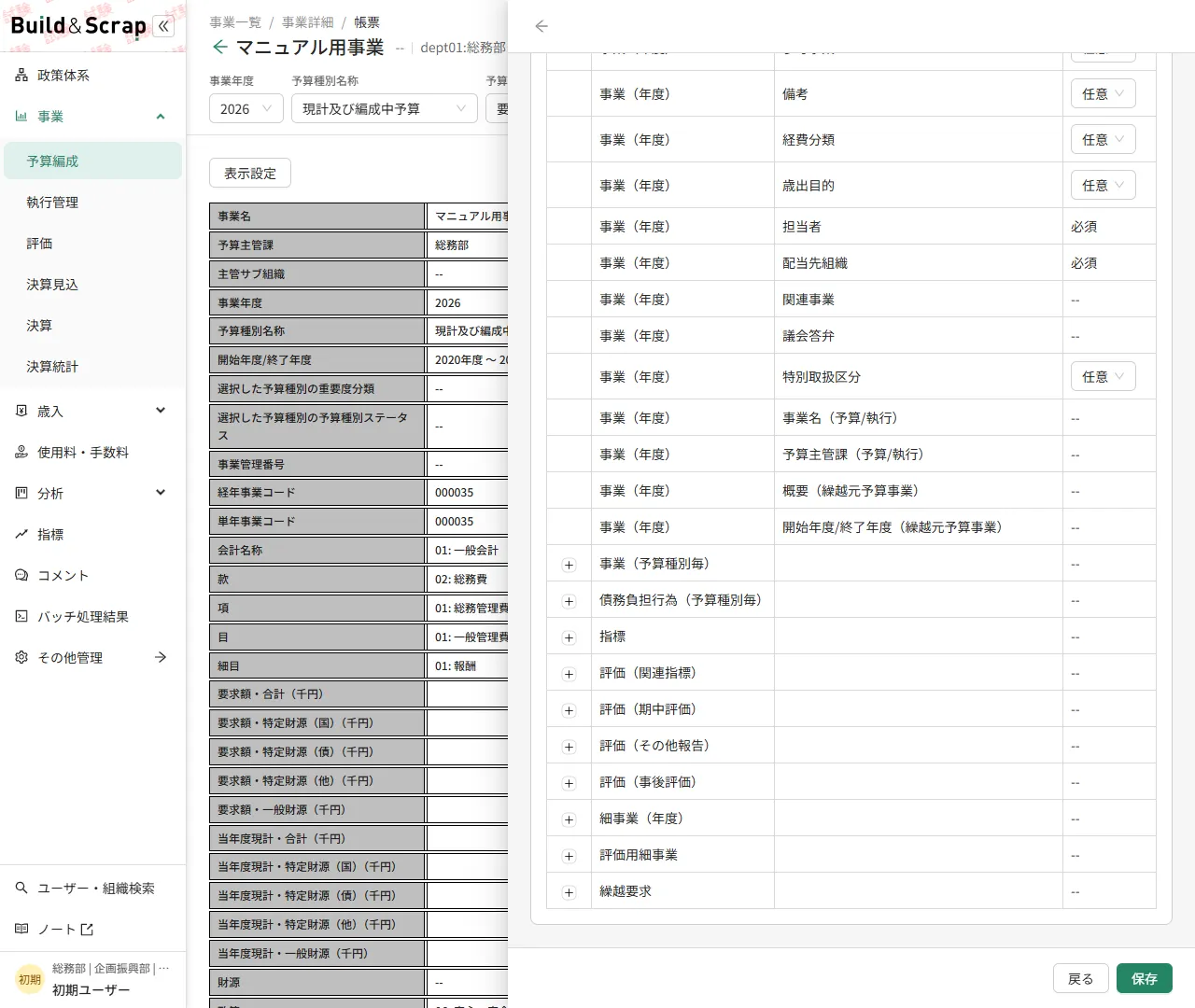The height and width of the screenshot is (1008, 1195).
Task: Collapse the 事業 menu chevron
Action: [x=161, y=117]
